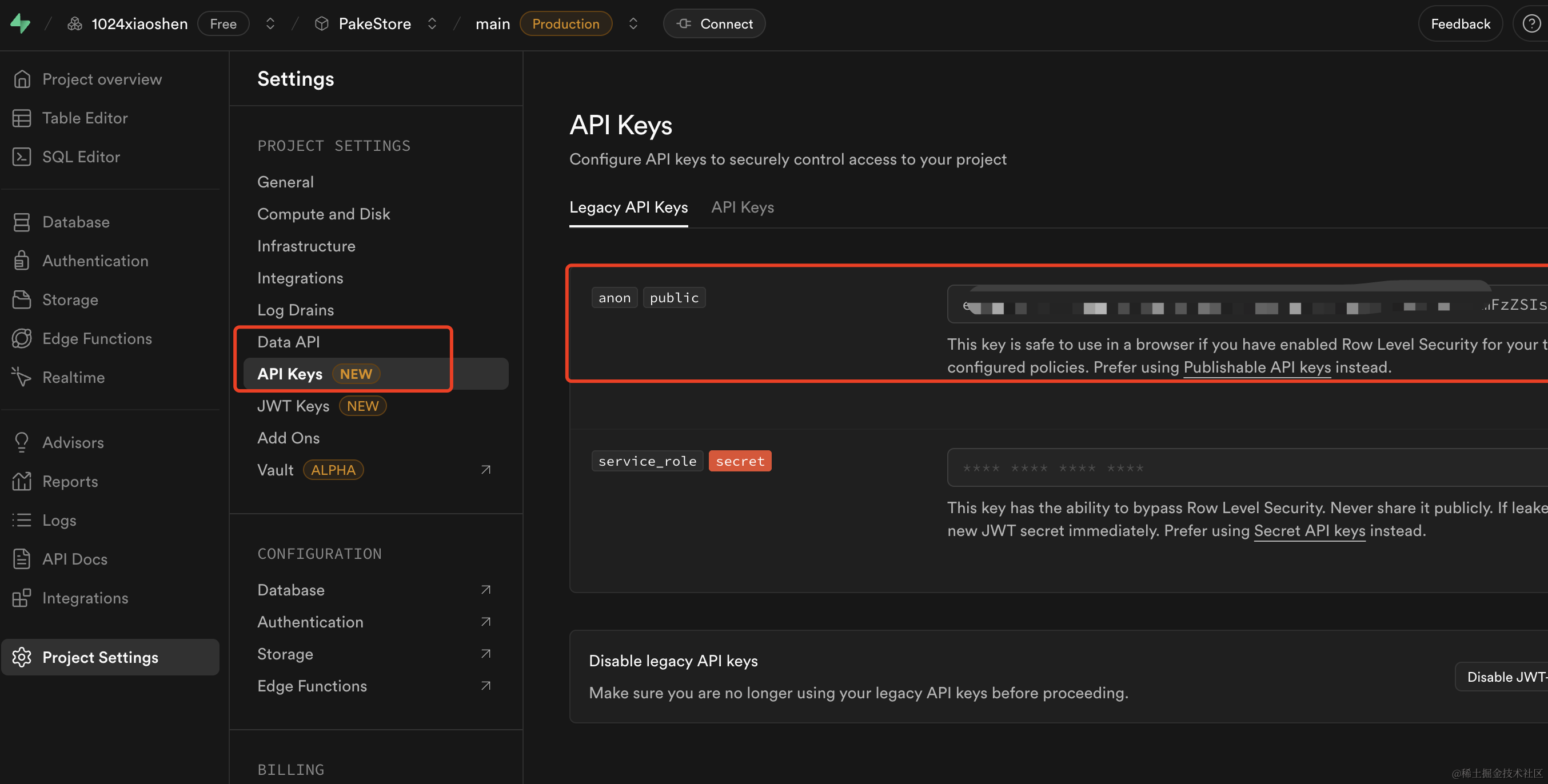Open Advisors lightbulb icon

(x=22, y=442)
